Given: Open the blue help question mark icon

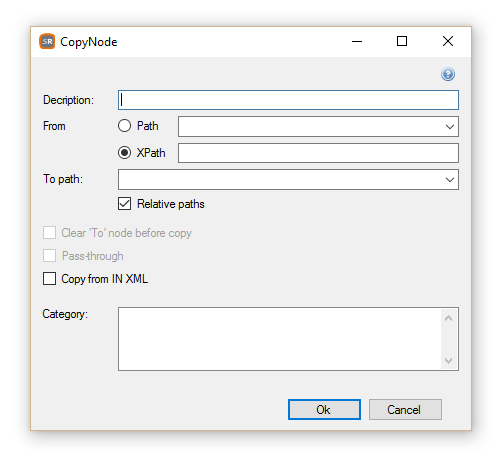Looking at the screenshot, I should [x=448, y=74].
